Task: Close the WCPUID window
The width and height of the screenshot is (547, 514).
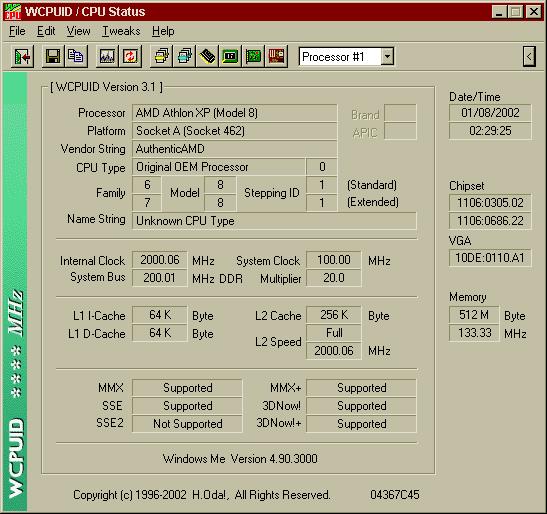Action: click(x=534, y=12)
